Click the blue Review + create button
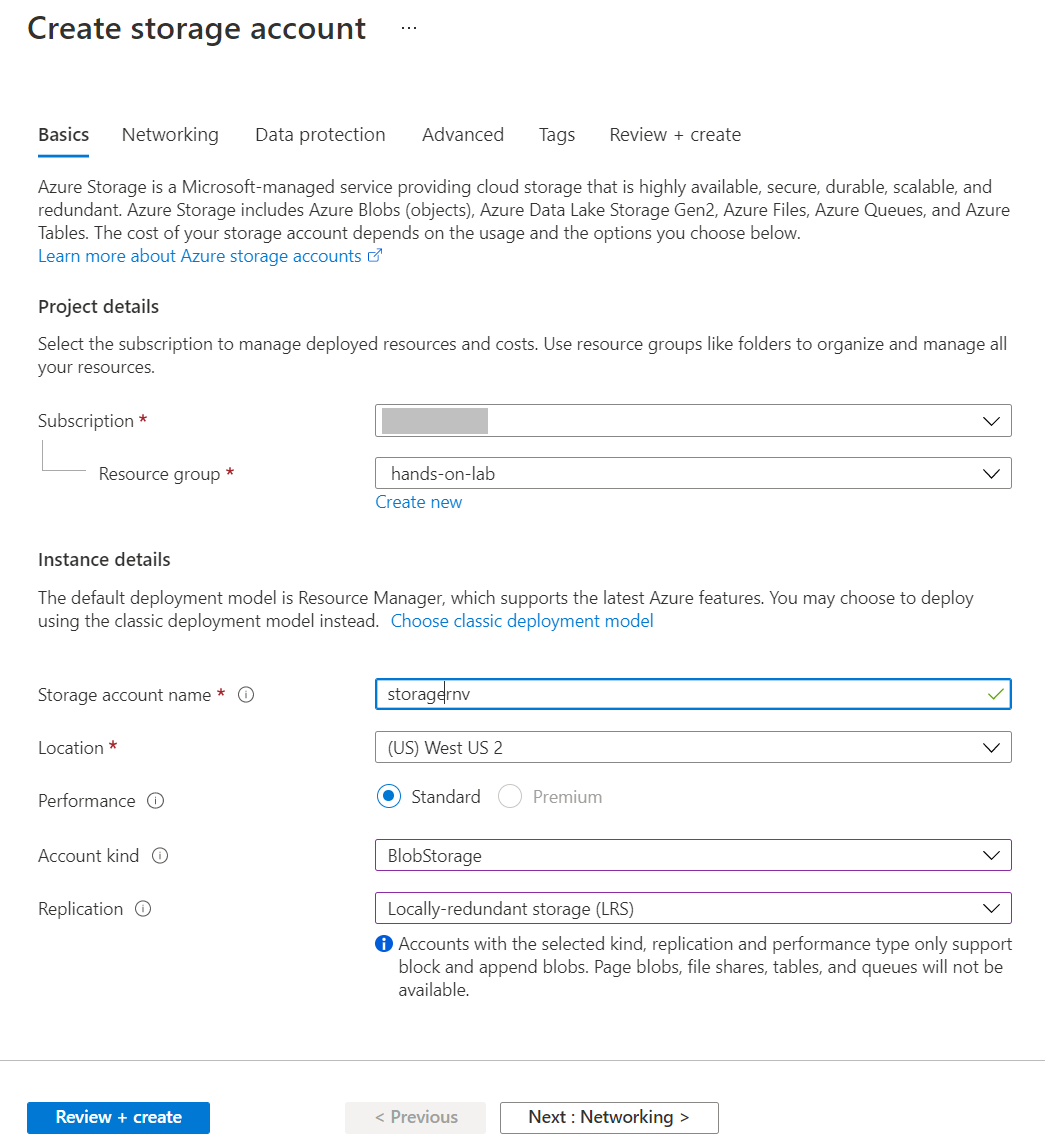 pos(118,1117)
